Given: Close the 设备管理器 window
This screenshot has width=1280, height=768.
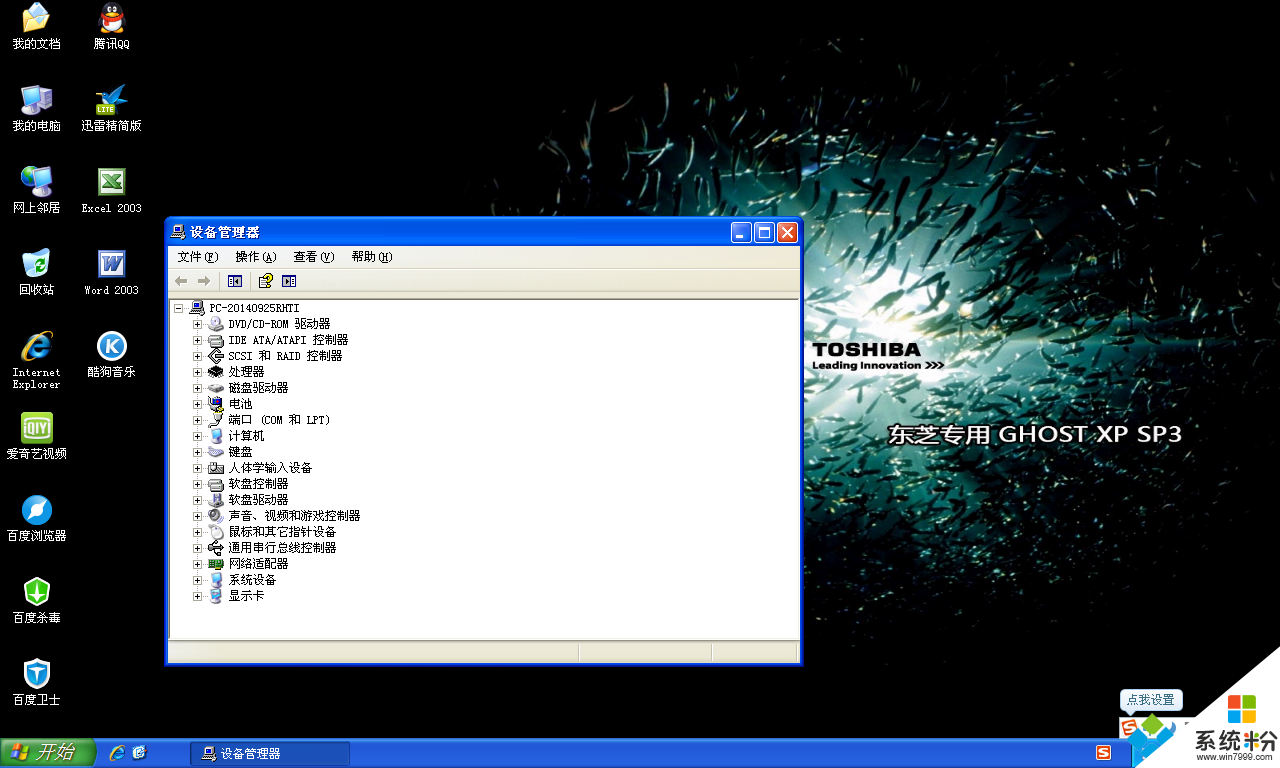Looking at the screenshot, I should point(787,233).
